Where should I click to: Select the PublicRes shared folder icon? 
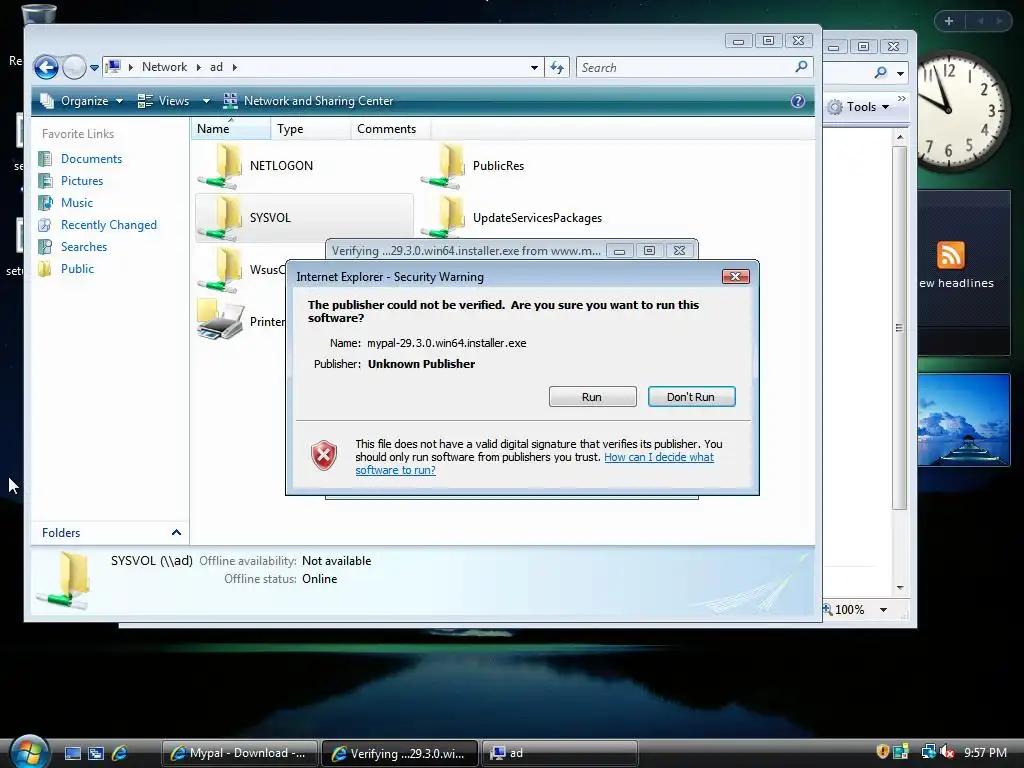tap(444, 166)
